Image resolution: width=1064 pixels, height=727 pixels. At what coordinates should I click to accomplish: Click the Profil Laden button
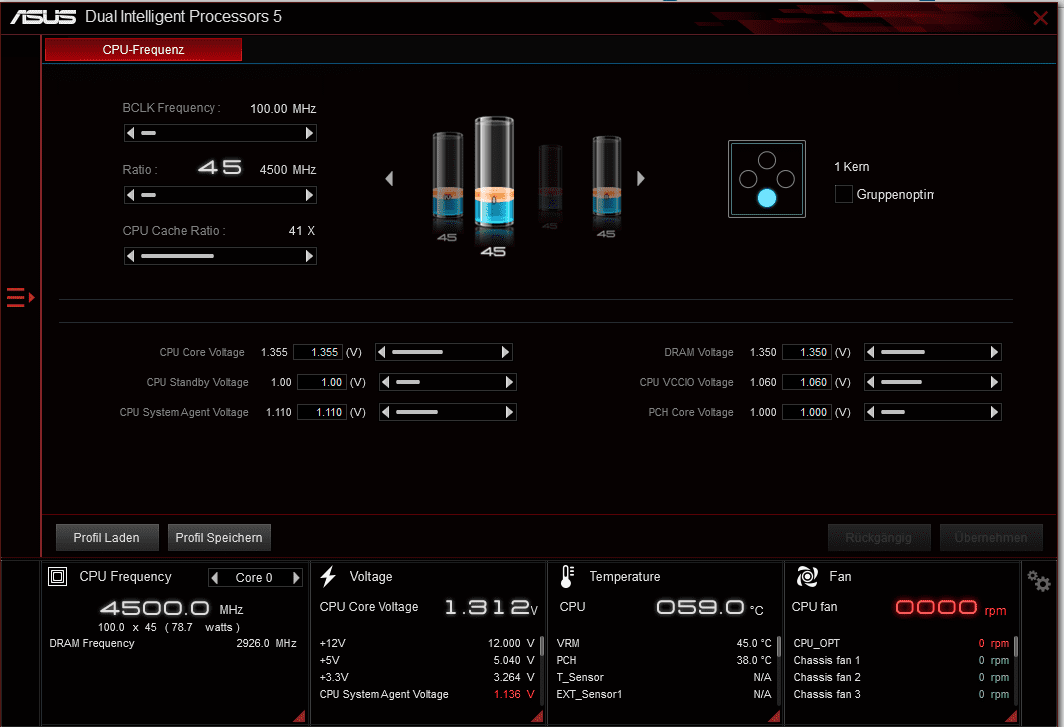click(107, 538)
